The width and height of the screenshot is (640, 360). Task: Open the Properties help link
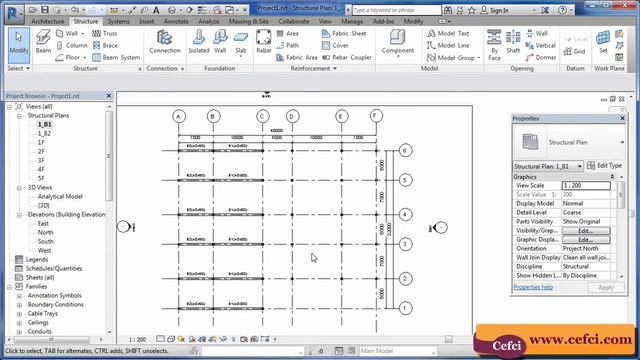533,287
